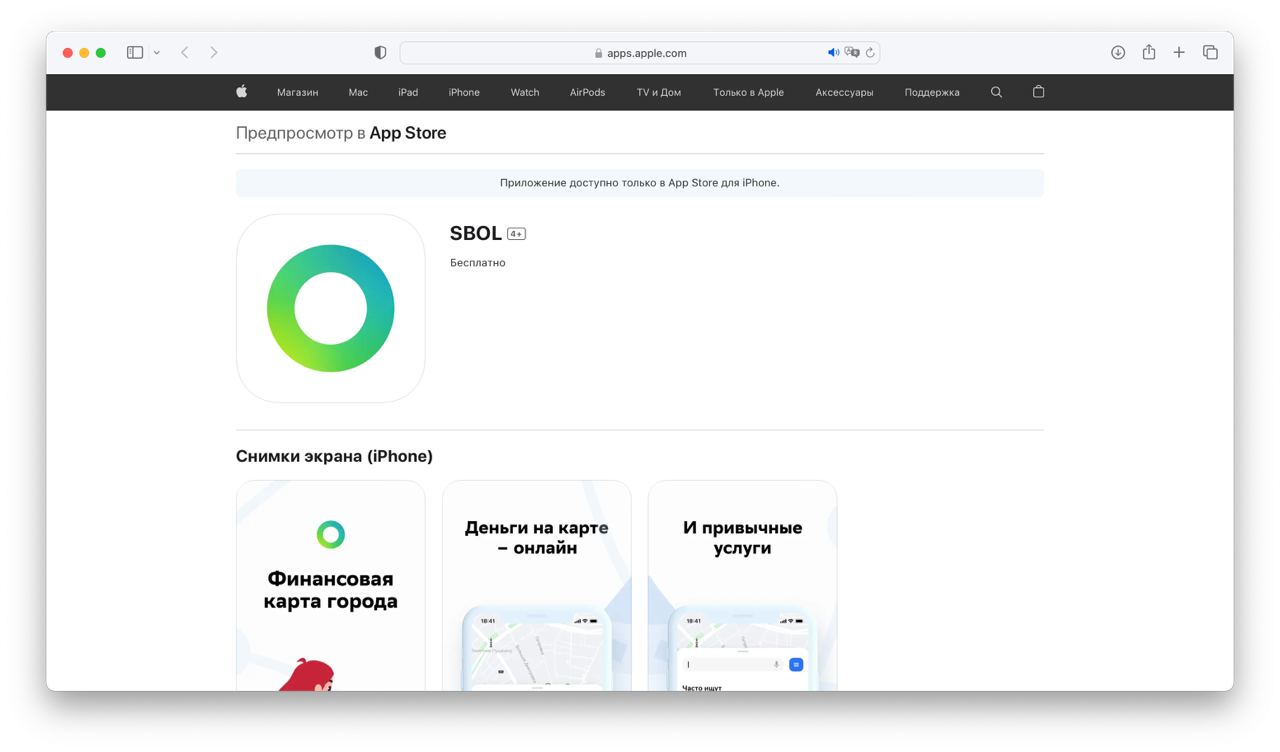This screenshot has width=1280, height=752.
Task: Open the TV и Дом menu item
Action: click(x=659, y=92)
